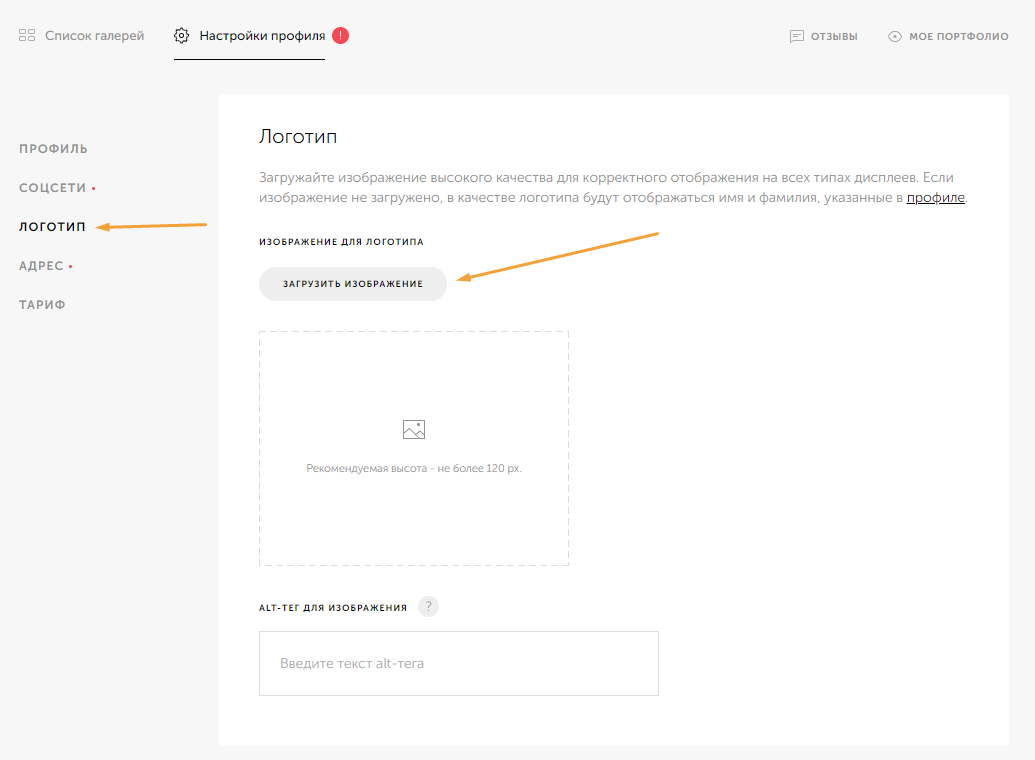This screenshot has width=1035, height=760.
Task: Select the Логотип sidebar item
Action: (x=52, y=227)
